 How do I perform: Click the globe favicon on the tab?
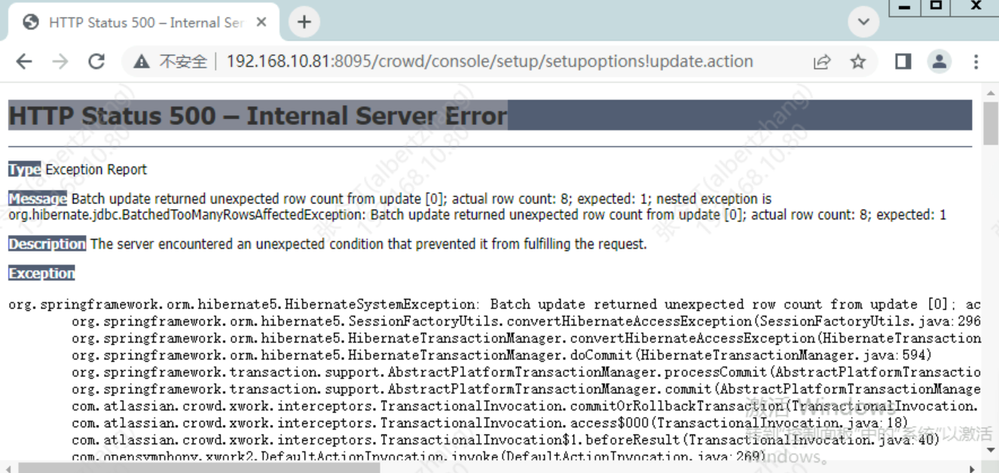[x=31, y=22]
